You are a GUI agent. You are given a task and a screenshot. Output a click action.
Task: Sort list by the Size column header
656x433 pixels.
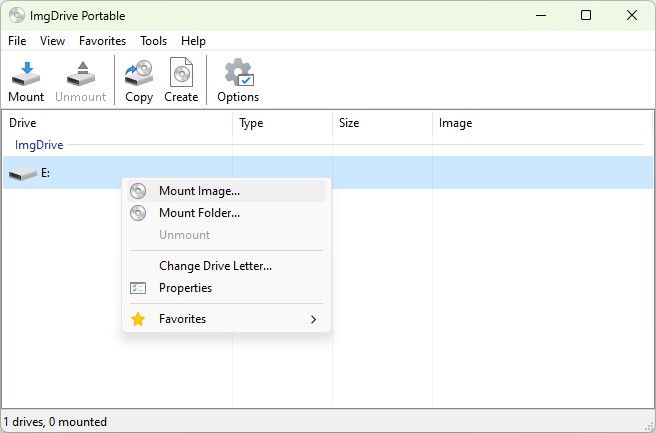click(x=382, y=123)
